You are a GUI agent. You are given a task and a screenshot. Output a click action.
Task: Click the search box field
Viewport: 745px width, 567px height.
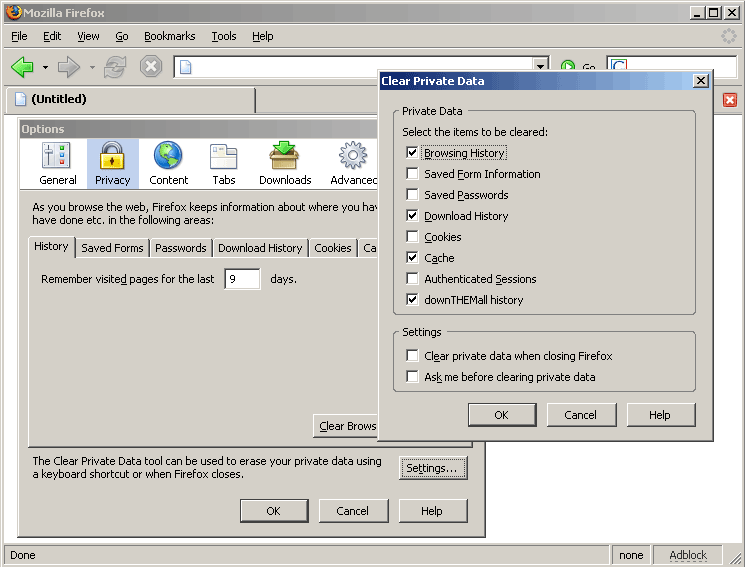(x=671, y=66)
